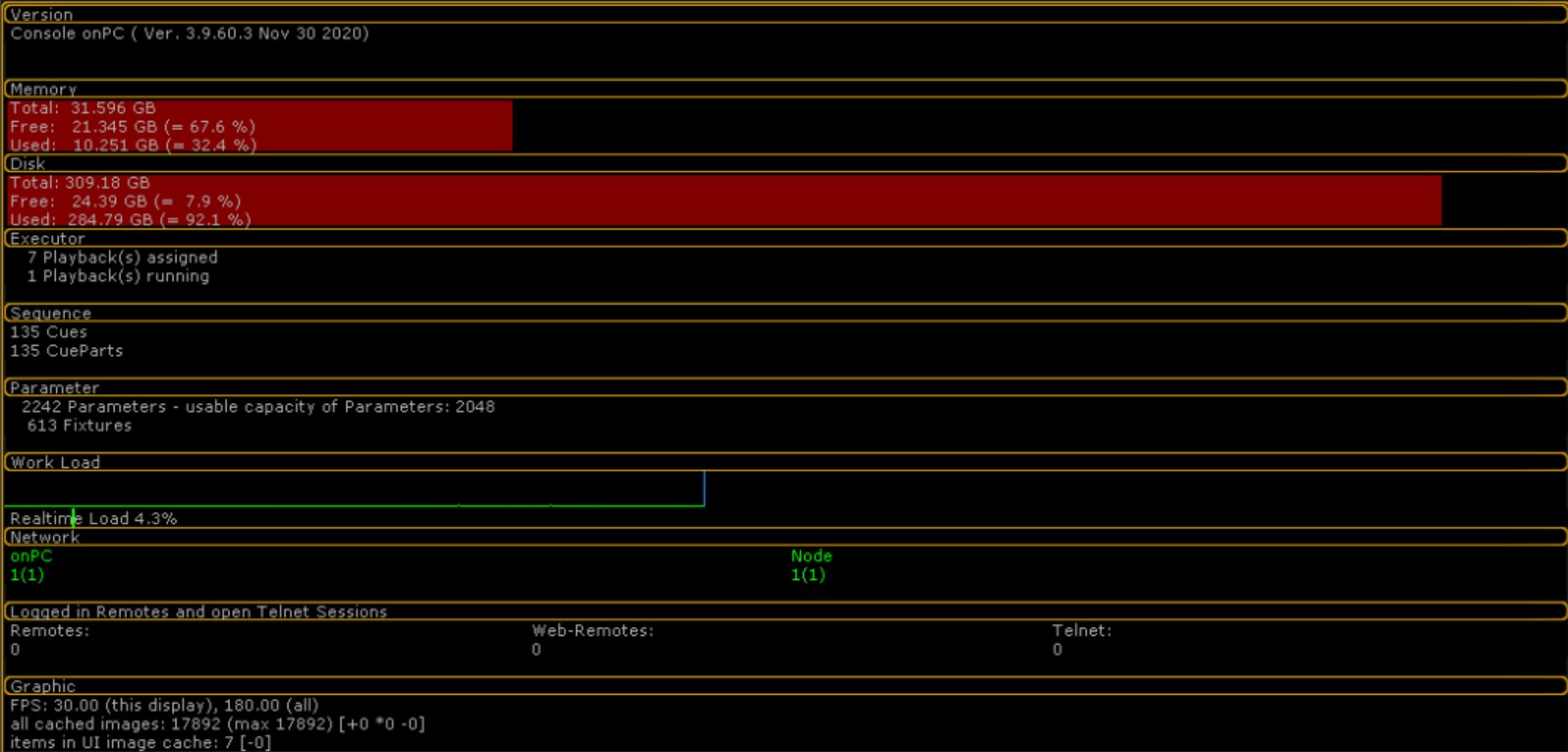Open the Disk section header
1568x752 pixels.
(x=27, y=164)
